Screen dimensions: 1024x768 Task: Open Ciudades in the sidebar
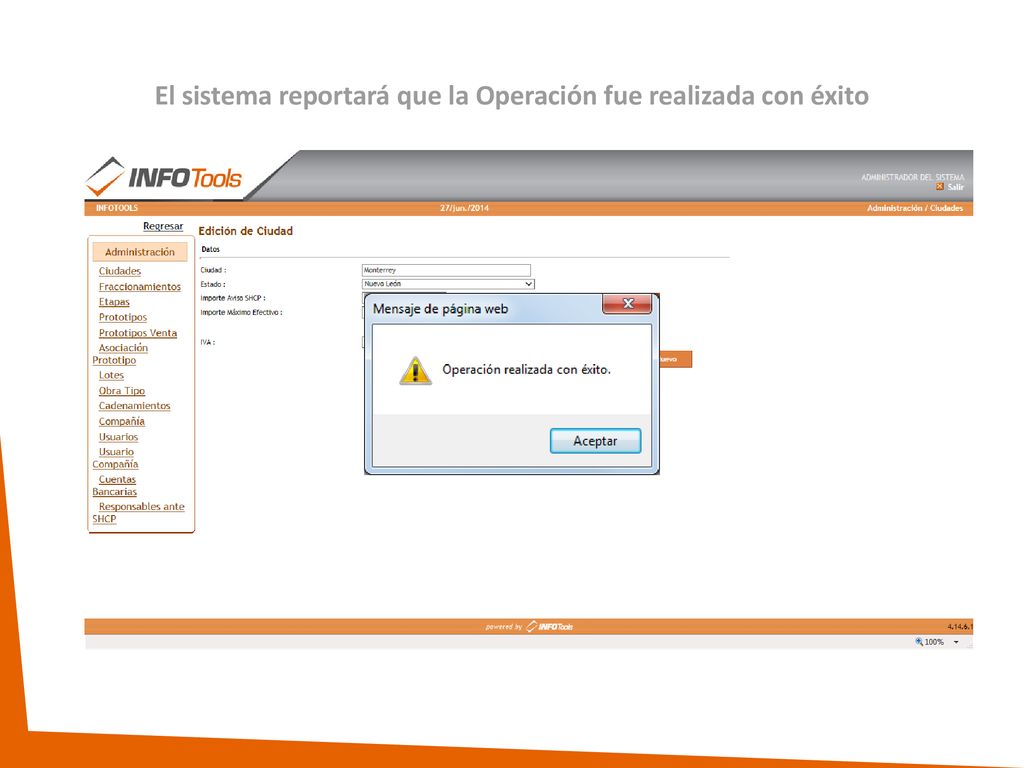pyautogui.click(x=120, y=271)
